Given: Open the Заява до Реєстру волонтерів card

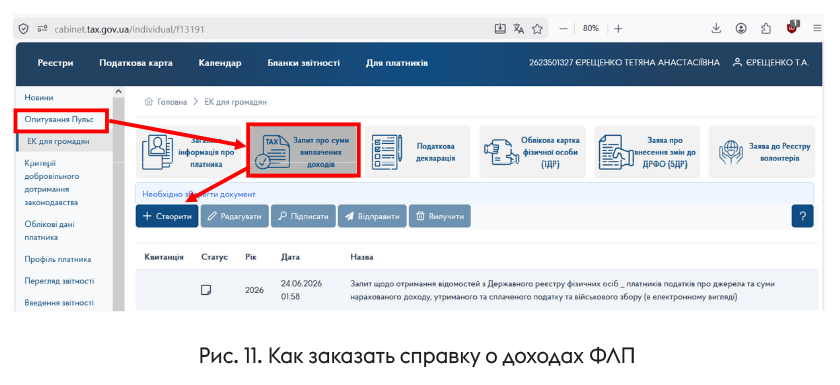Looking at the screenshot, I should point(762,152).
